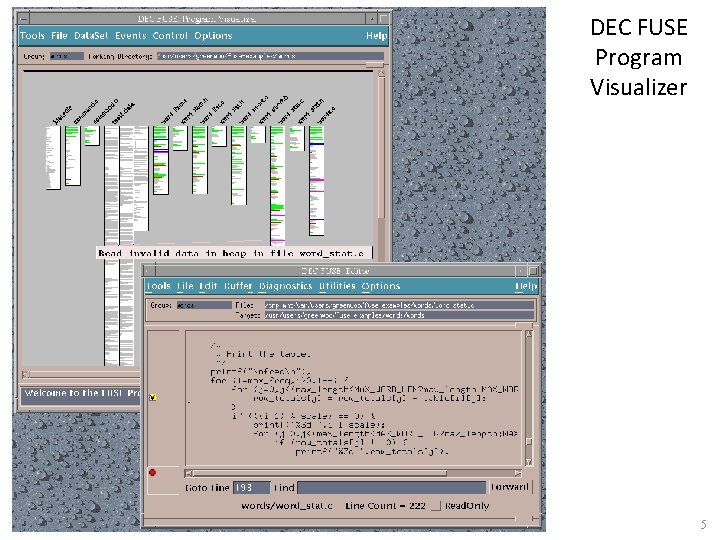Screen dimensions: 720x540
Task: Maximize the Program Visualizer window
Action: (383, 18)
